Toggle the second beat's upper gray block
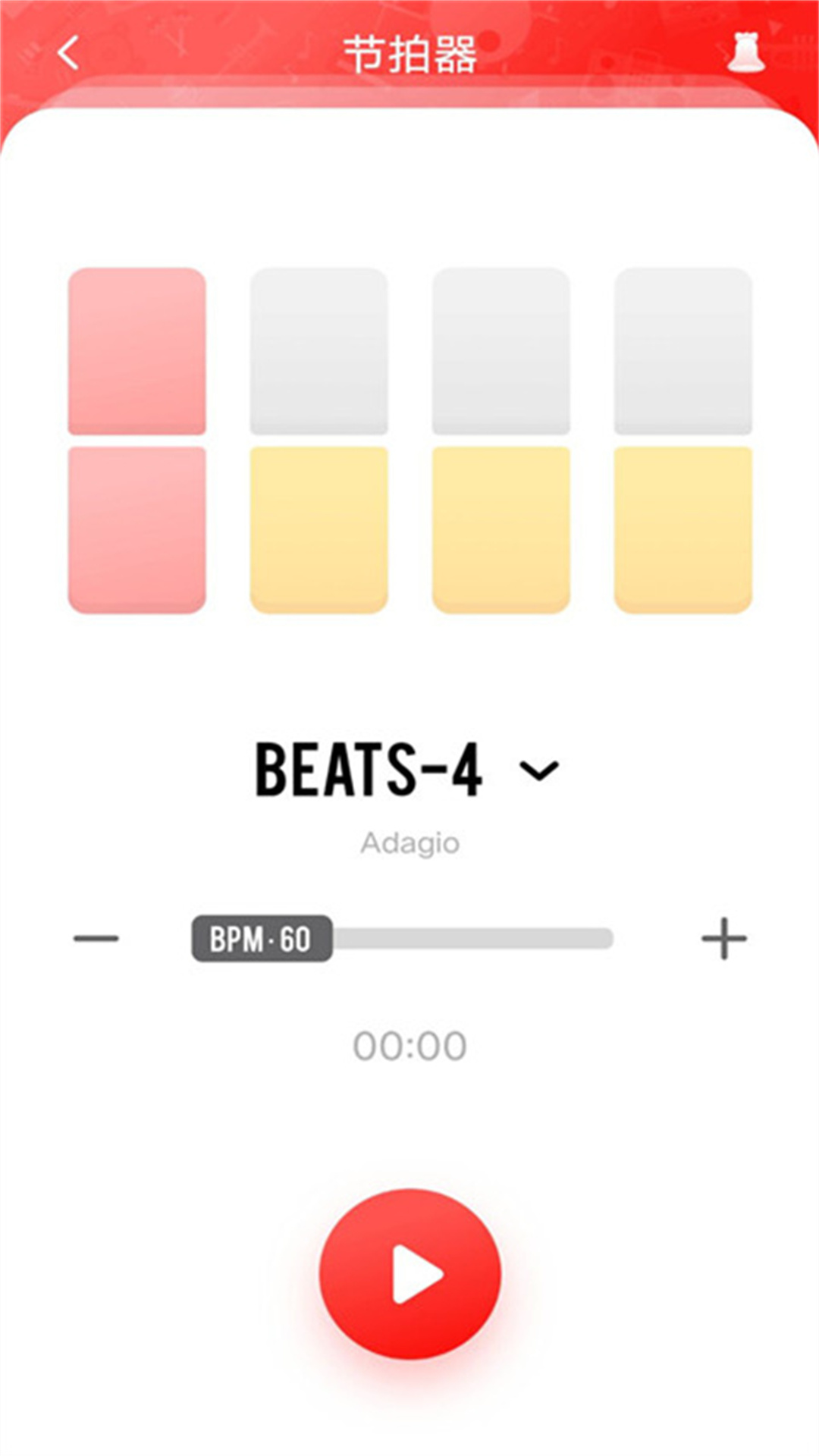The image size is (819, 1456). [319, 351]
